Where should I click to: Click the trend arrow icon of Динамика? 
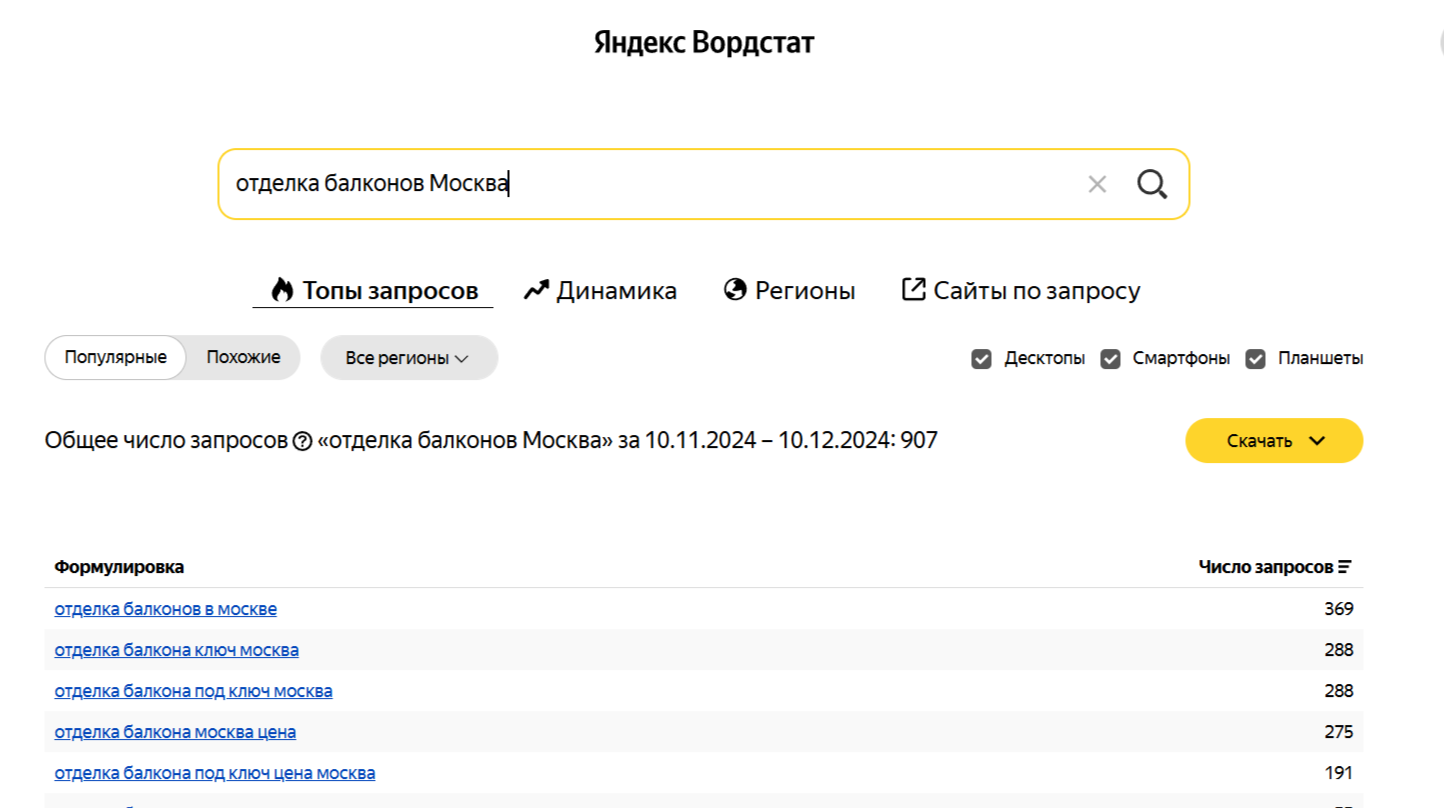pos(537,290)
